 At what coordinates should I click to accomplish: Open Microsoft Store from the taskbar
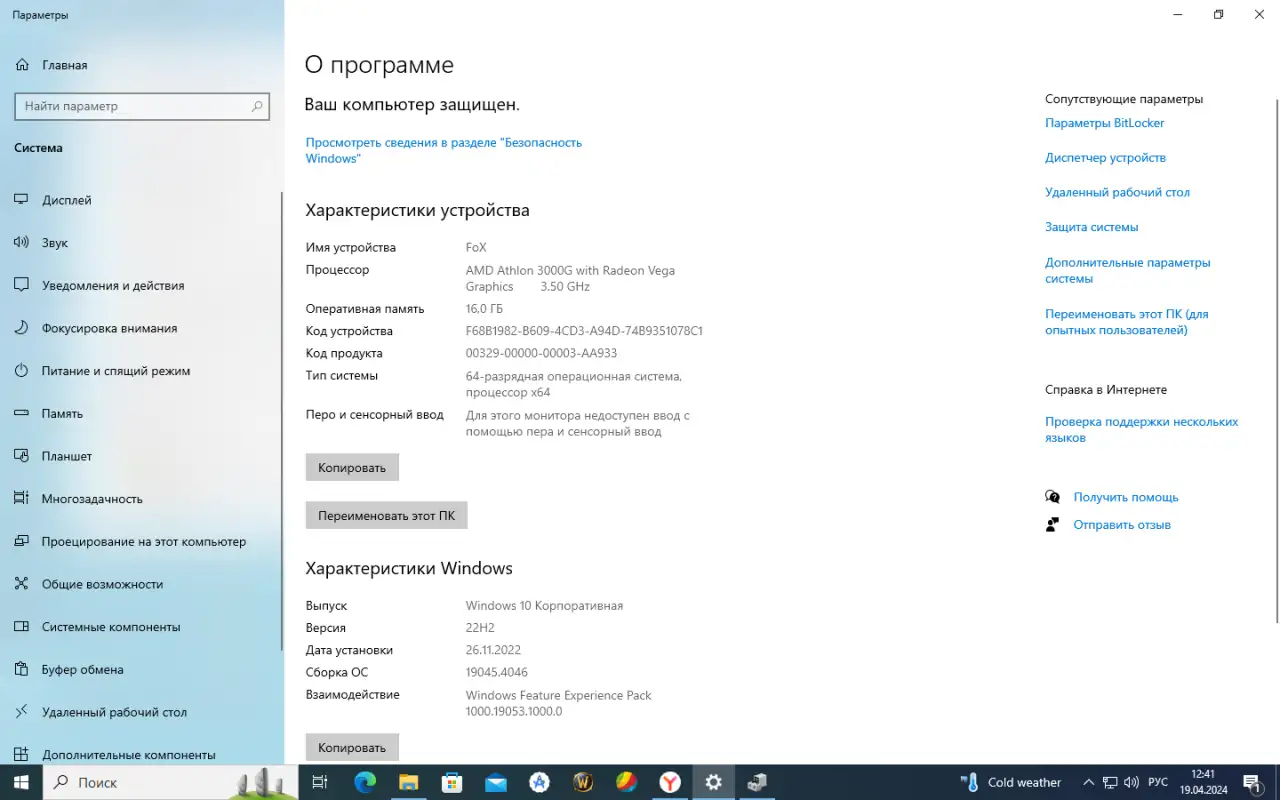pyautogui.click(x=452, y=783)
